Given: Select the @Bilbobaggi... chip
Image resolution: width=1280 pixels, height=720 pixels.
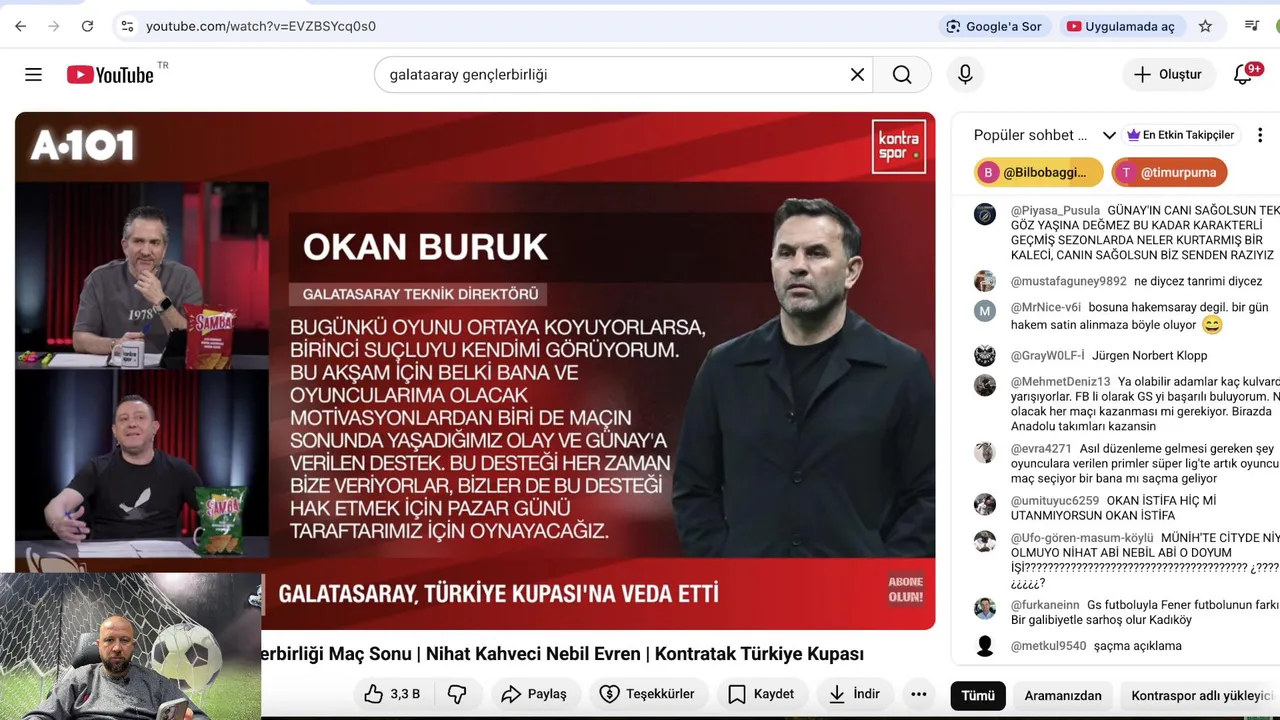Looking at the screenshot, I should 1039,172.
